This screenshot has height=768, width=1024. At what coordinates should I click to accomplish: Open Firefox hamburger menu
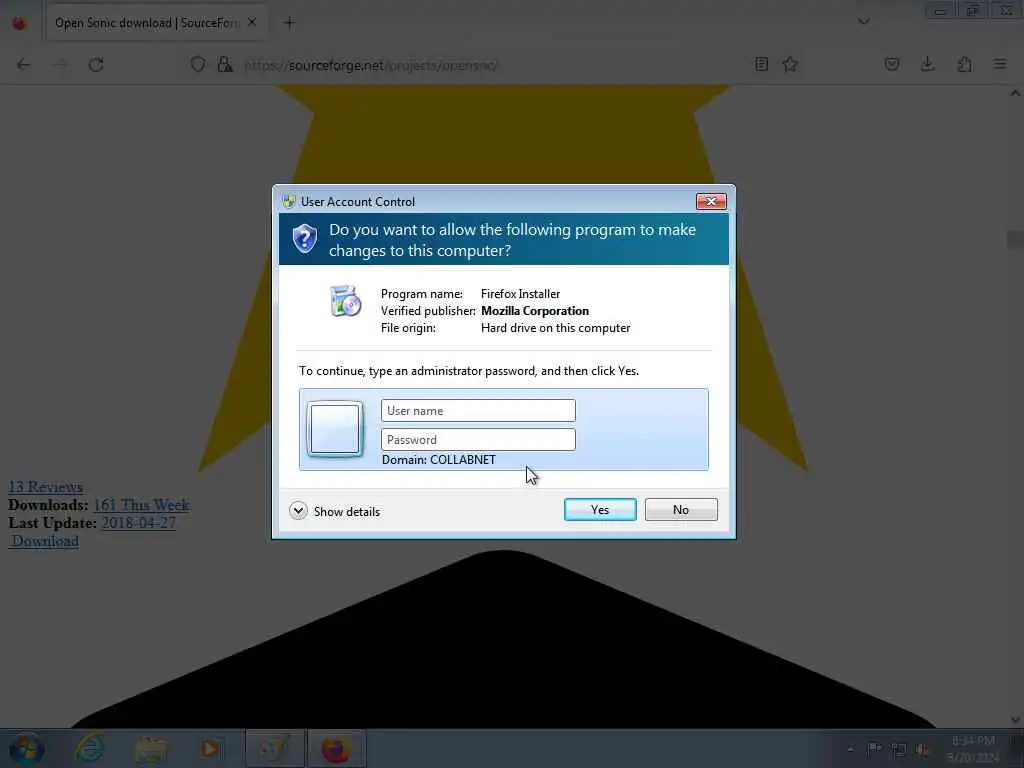coord(1000,64)
